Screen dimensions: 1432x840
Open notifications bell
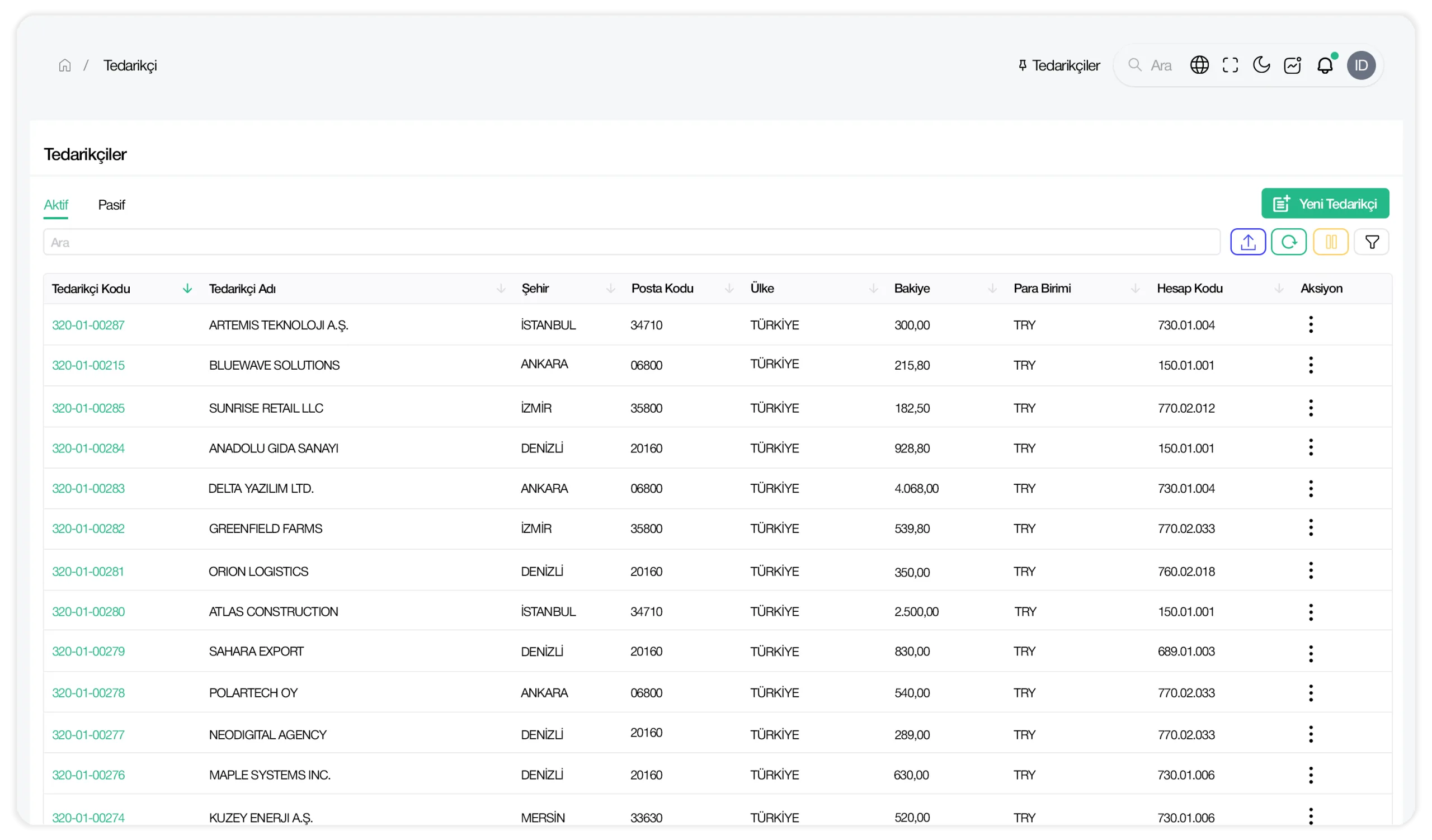tap(1325, 65)
